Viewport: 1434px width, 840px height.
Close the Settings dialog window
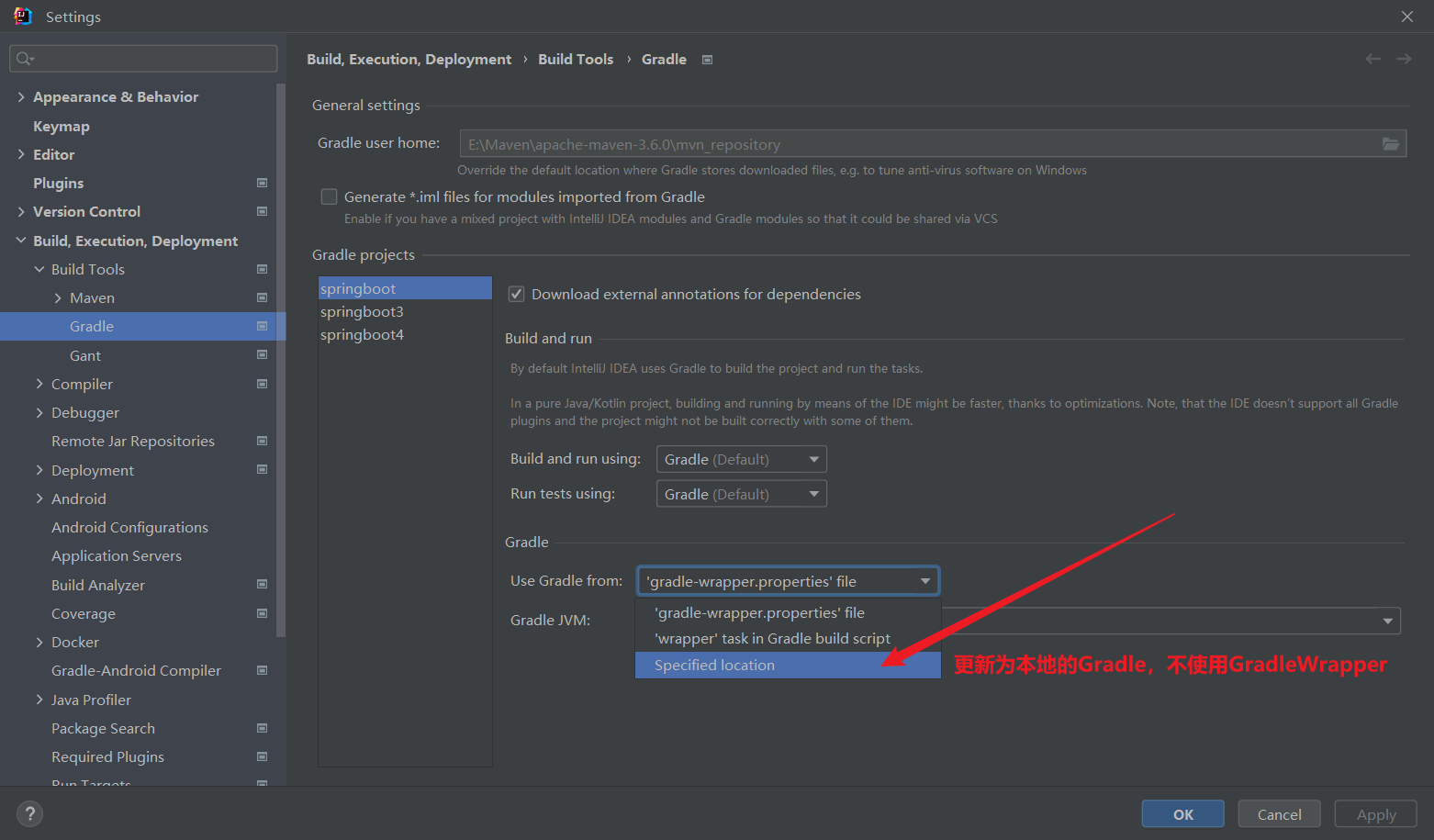pyautogui.click(x=1406, y=17)
